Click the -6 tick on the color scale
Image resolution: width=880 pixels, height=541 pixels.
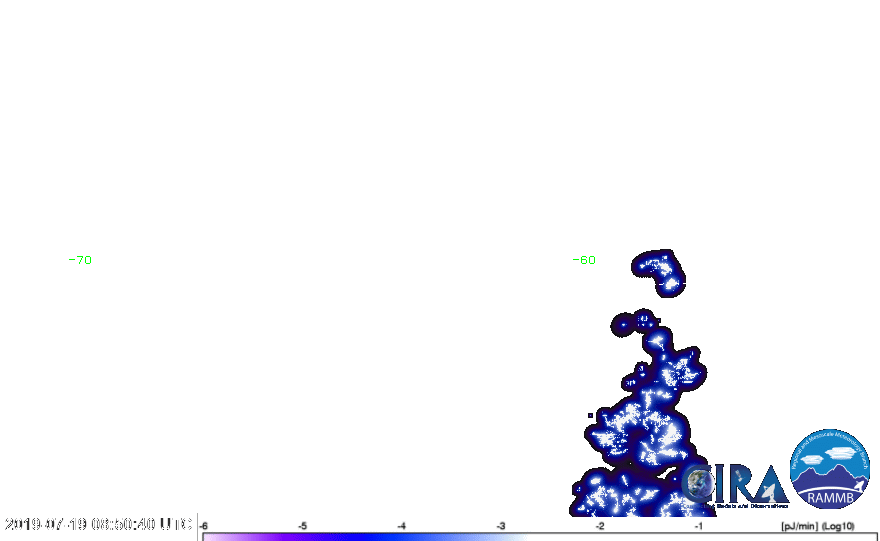click(204, 525)
